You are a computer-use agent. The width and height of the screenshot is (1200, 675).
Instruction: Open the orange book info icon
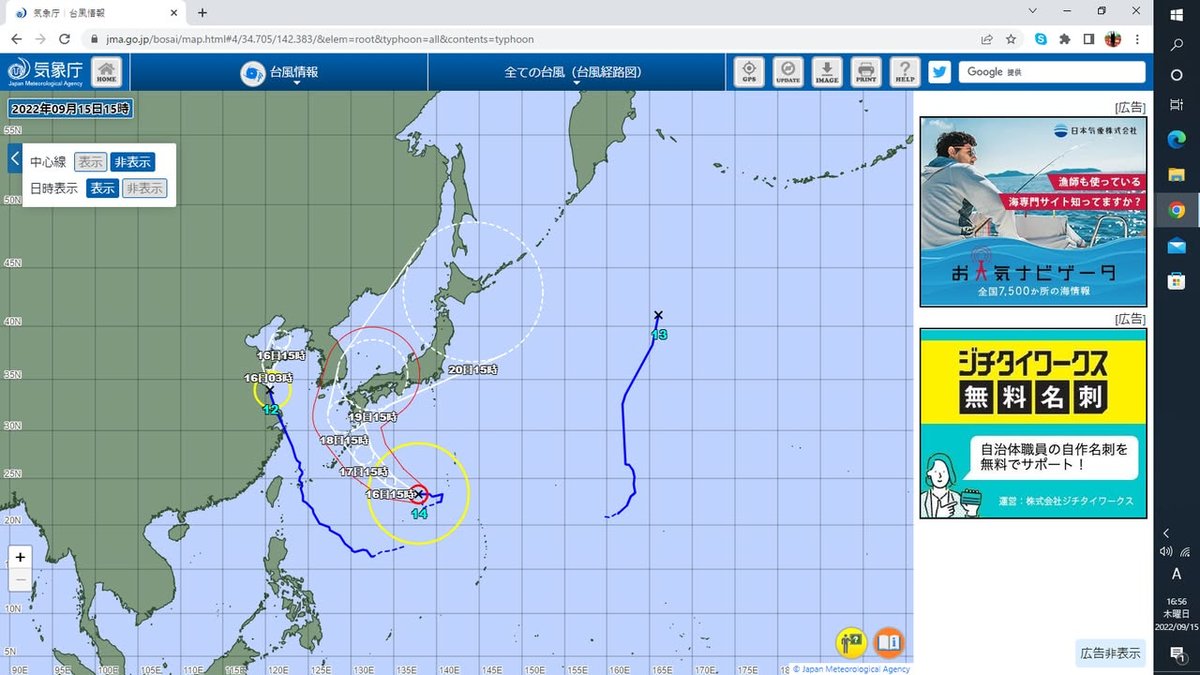[888, 641]
